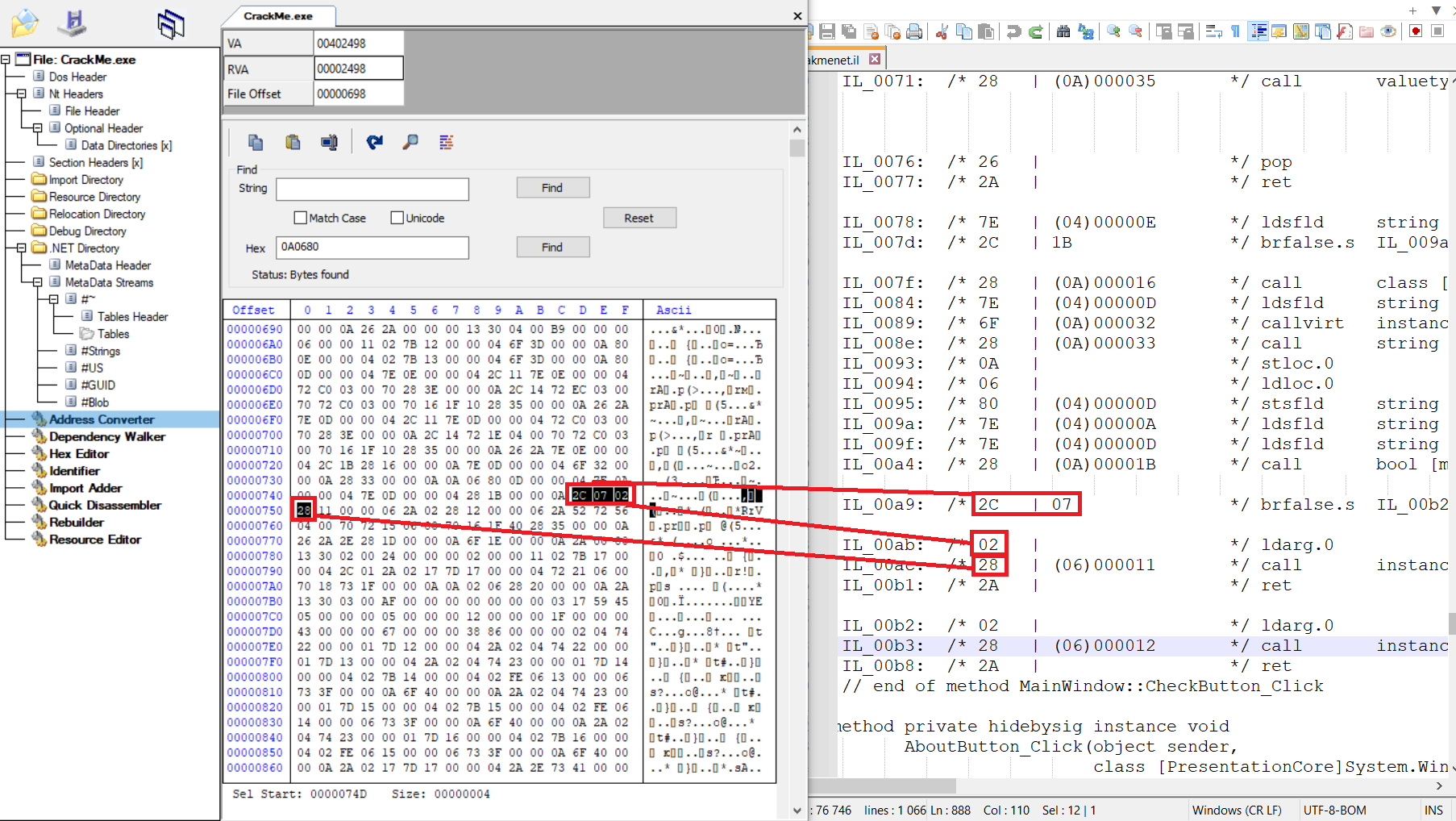
Task: Click the Save All icon in Notepad++
Action: [x=849, y=31]
